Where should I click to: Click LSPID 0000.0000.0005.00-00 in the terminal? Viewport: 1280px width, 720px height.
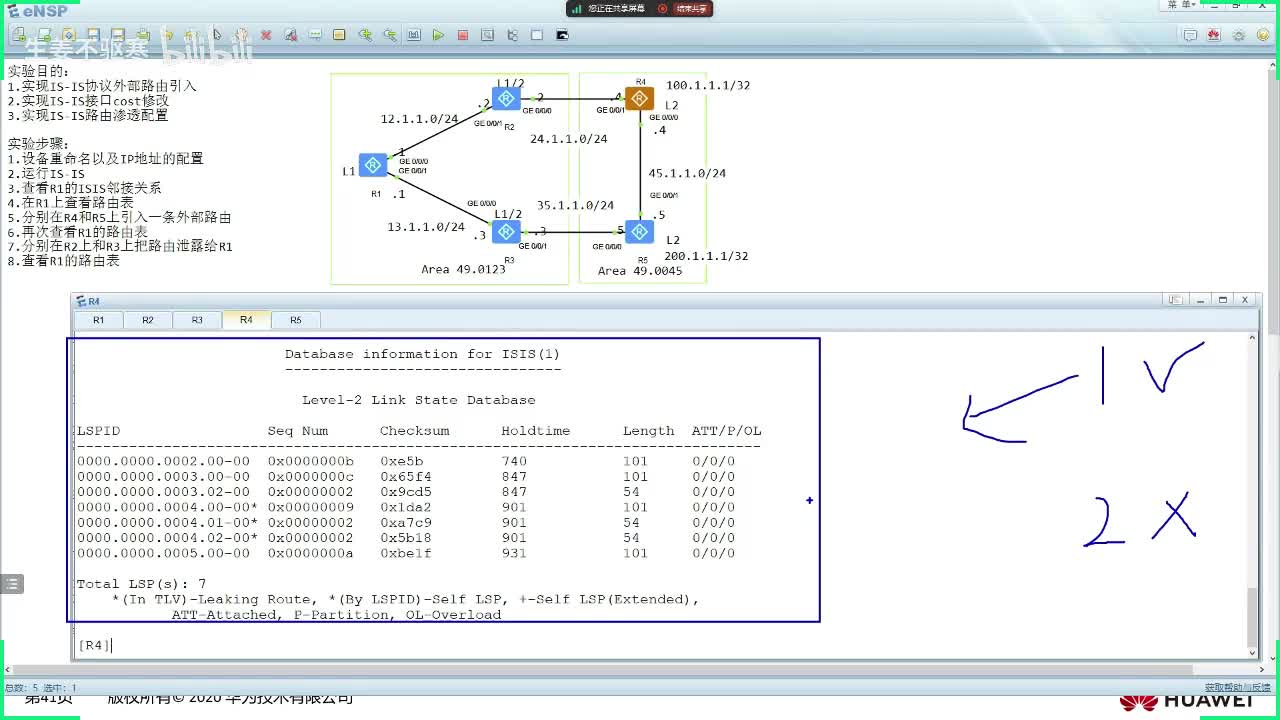tap(164, 553)
